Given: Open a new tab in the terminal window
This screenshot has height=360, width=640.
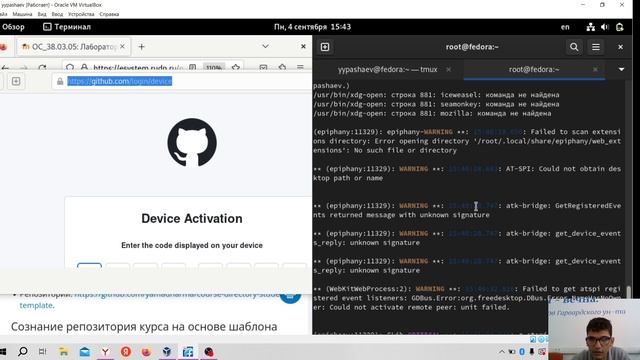Looking at the screenshot, I should (x=325, y=47).
